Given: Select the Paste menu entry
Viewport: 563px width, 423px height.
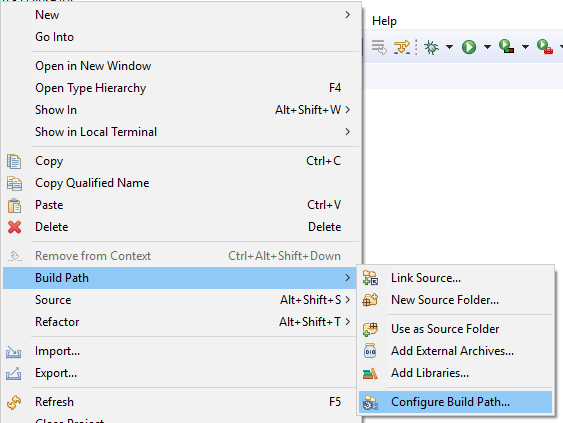Looking at the screenshot, I should pyautogui.click(x=182, y=205).
